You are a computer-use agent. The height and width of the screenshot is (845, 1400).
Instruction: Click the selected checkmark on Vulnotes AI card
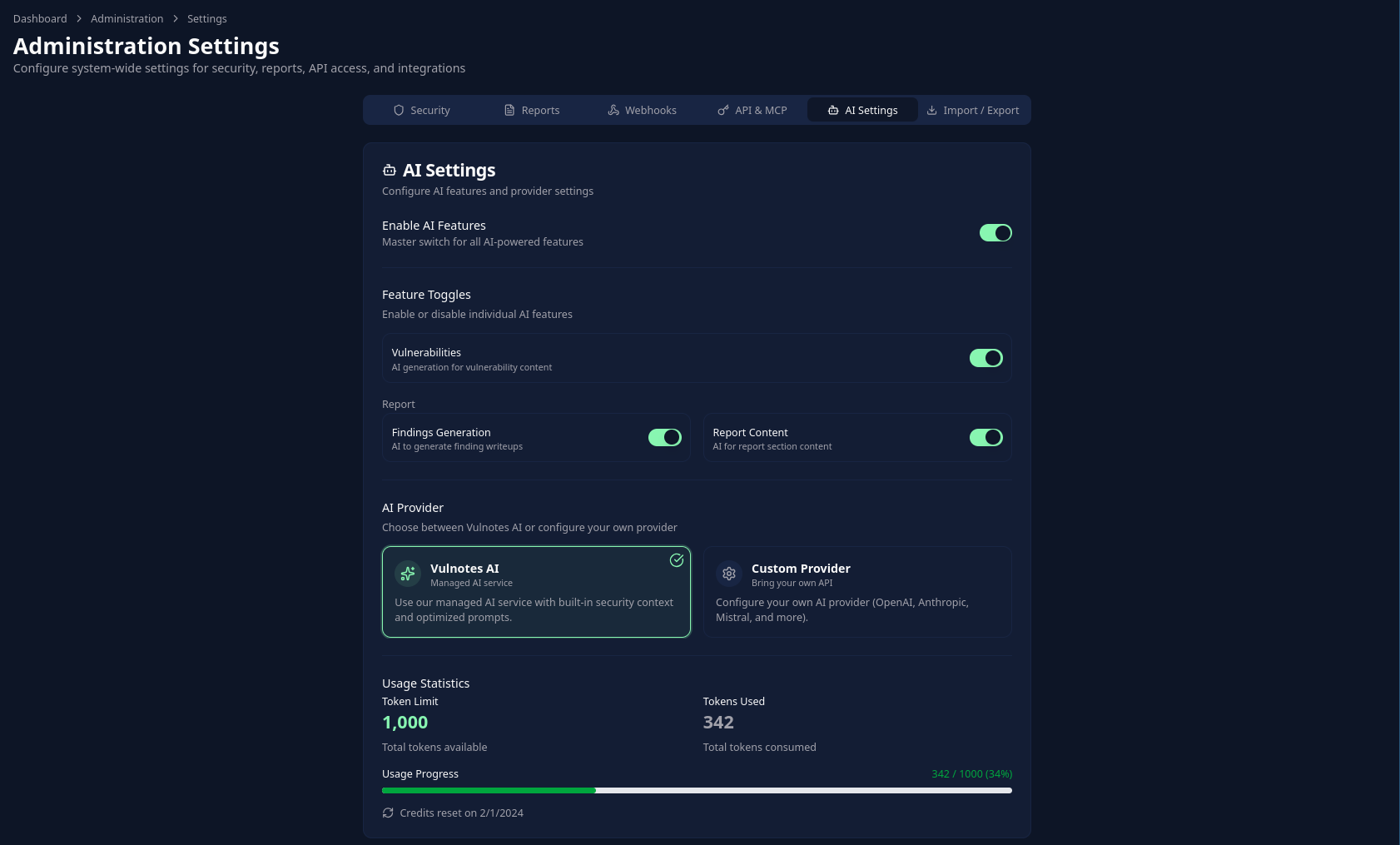677,560
